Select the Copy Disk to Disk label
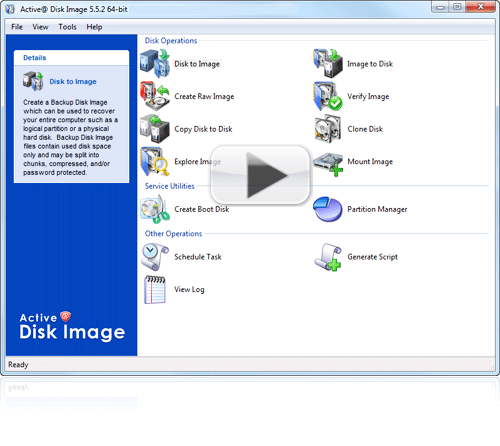 click(x=203, y=129)
